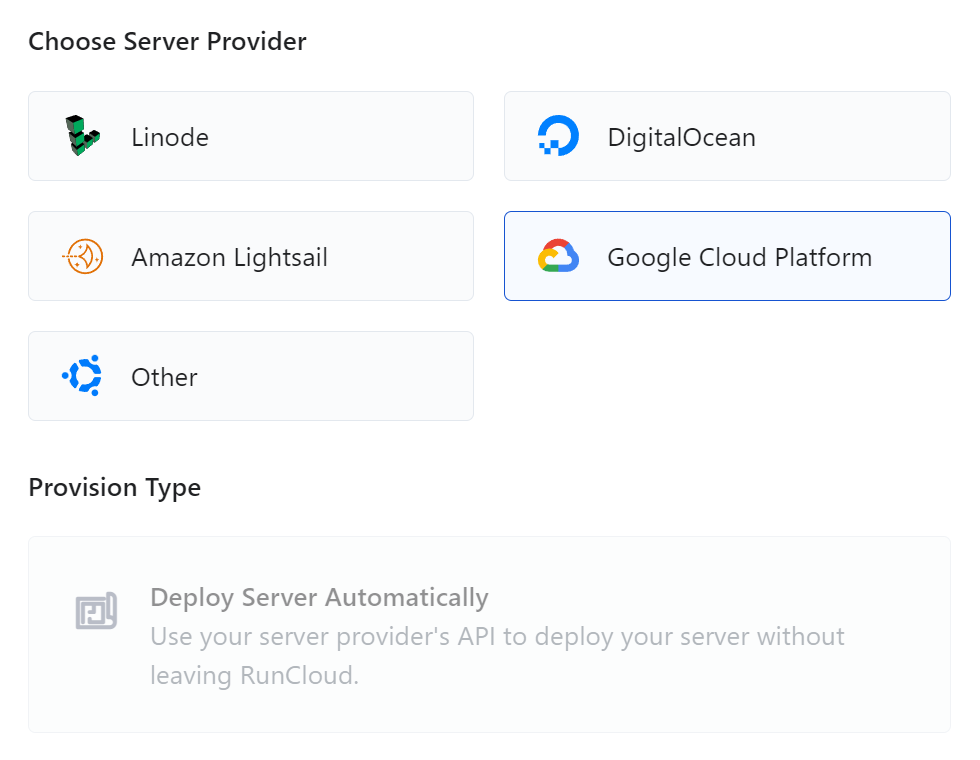Choose DigitalOcean provider card
This screenshot has height=760, width=980.
[x=727, y=136]
